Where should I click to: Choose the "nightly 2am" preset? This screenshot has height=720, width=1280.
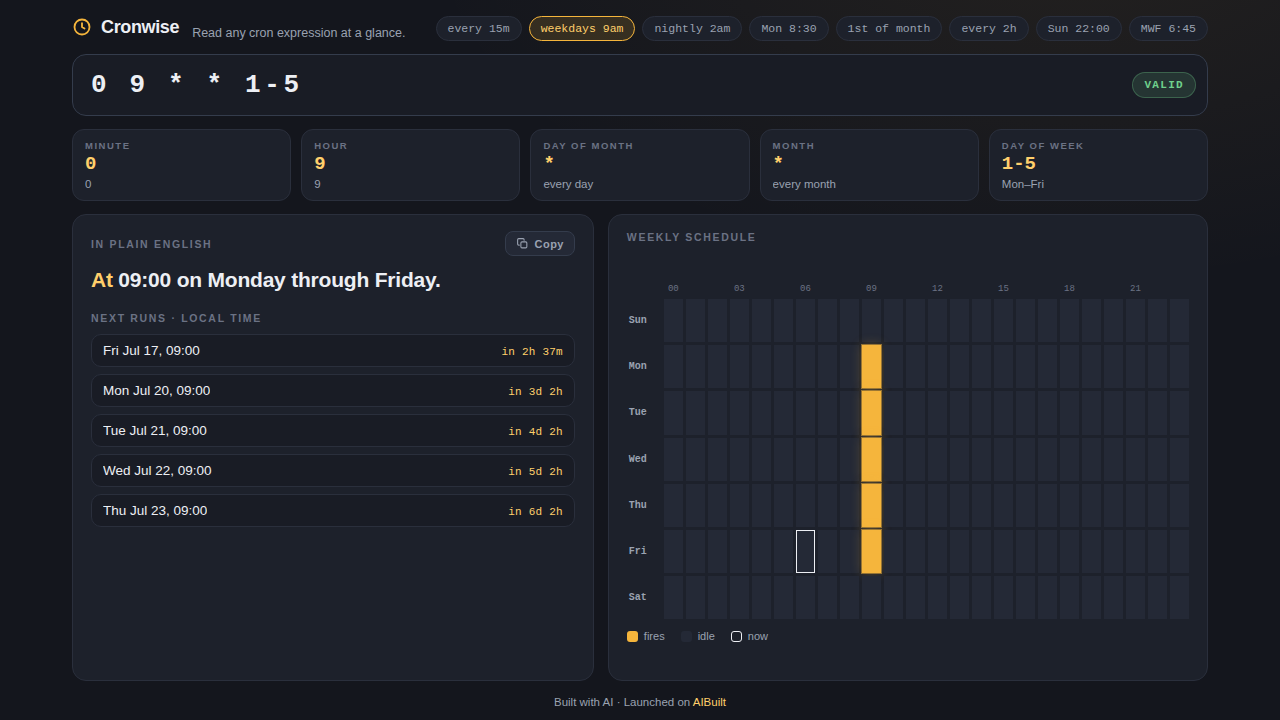point(692,28)
